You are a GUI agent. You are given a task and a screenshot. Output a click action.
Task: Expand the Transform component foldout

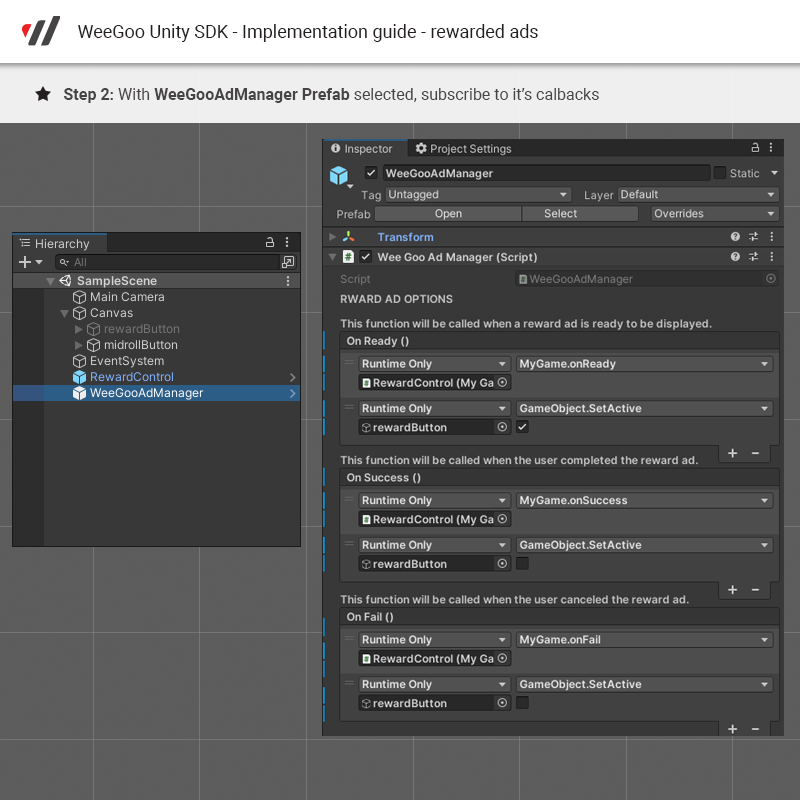click(333, 237)
